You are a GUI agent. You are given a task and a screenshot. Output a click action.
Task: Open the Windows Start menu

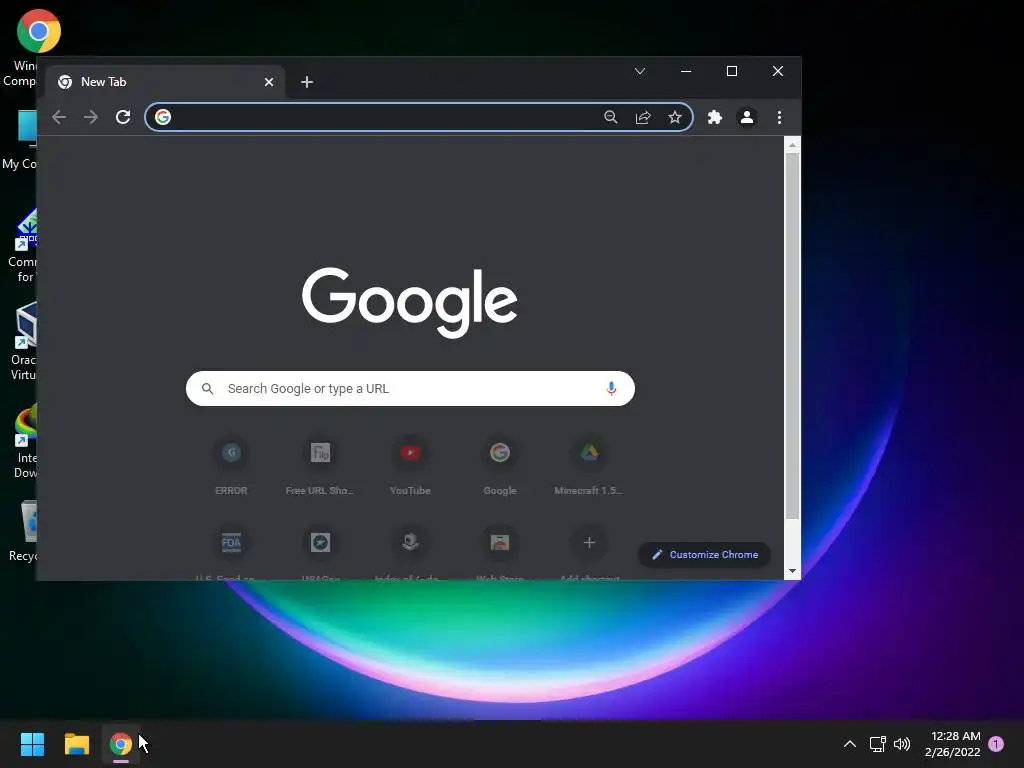coord(32,744)
